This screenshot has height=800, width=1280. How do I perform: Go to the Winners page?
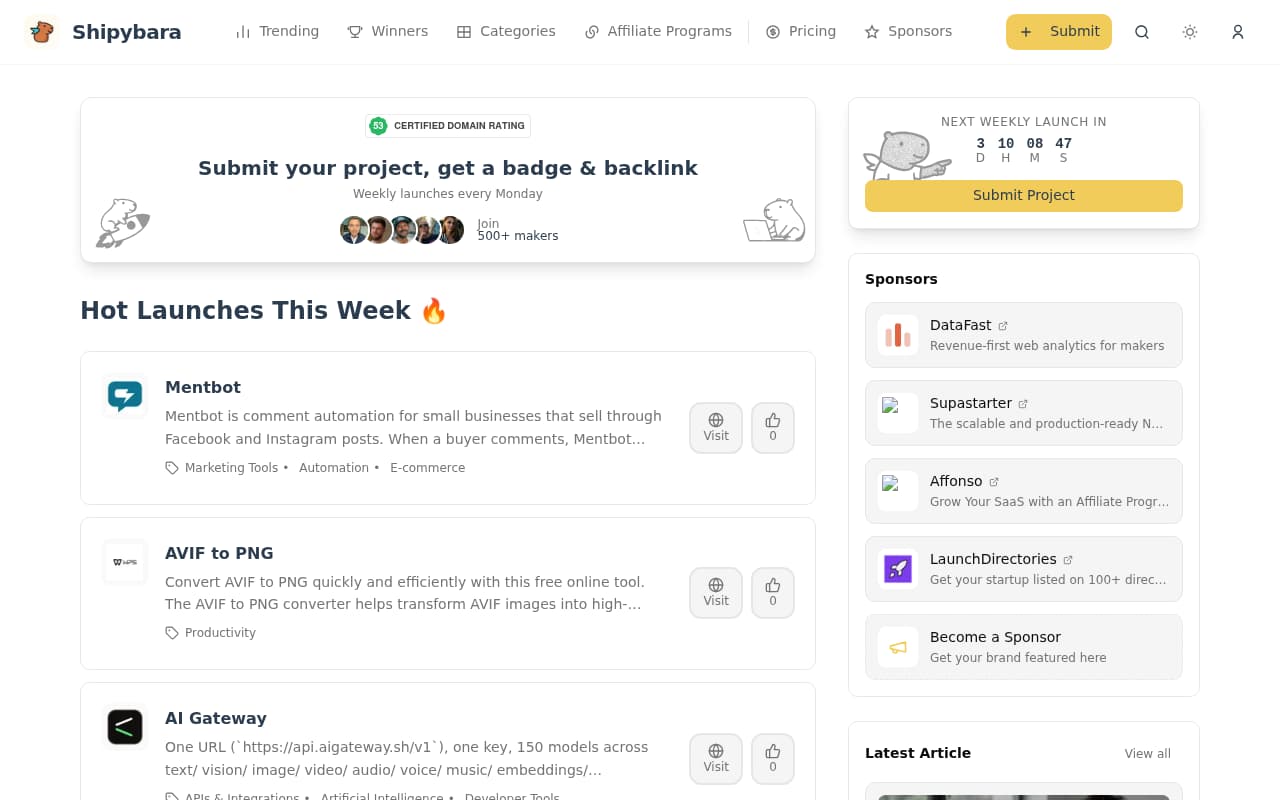click(388, 32)
